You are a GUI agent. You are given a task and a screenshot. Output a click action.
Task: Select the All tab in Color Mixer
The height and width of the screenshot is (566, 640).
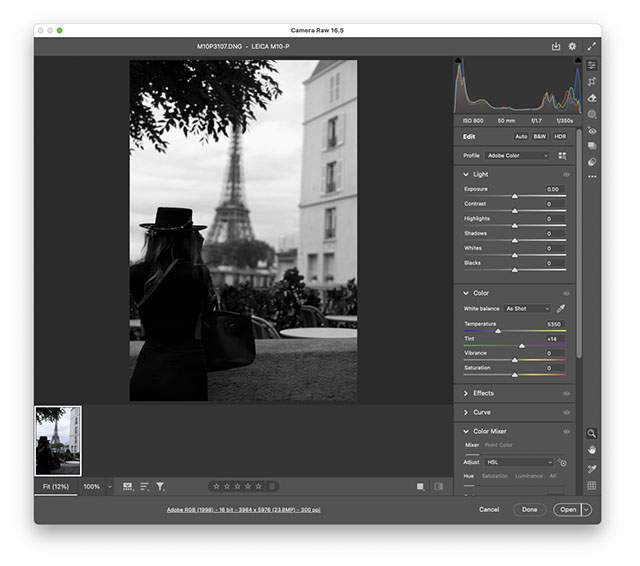pos(553,476)
